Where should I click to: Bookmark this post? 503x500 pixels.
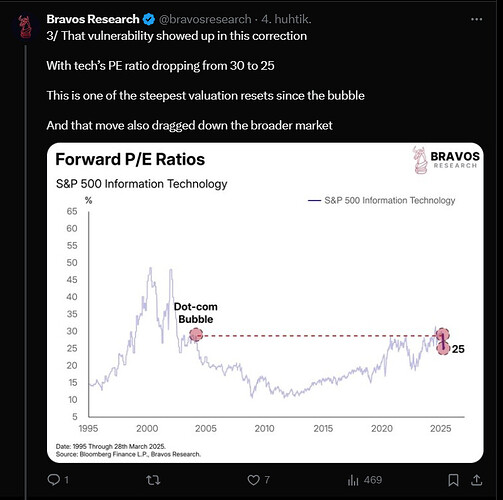pyautogui.click(x=453, y=480)
